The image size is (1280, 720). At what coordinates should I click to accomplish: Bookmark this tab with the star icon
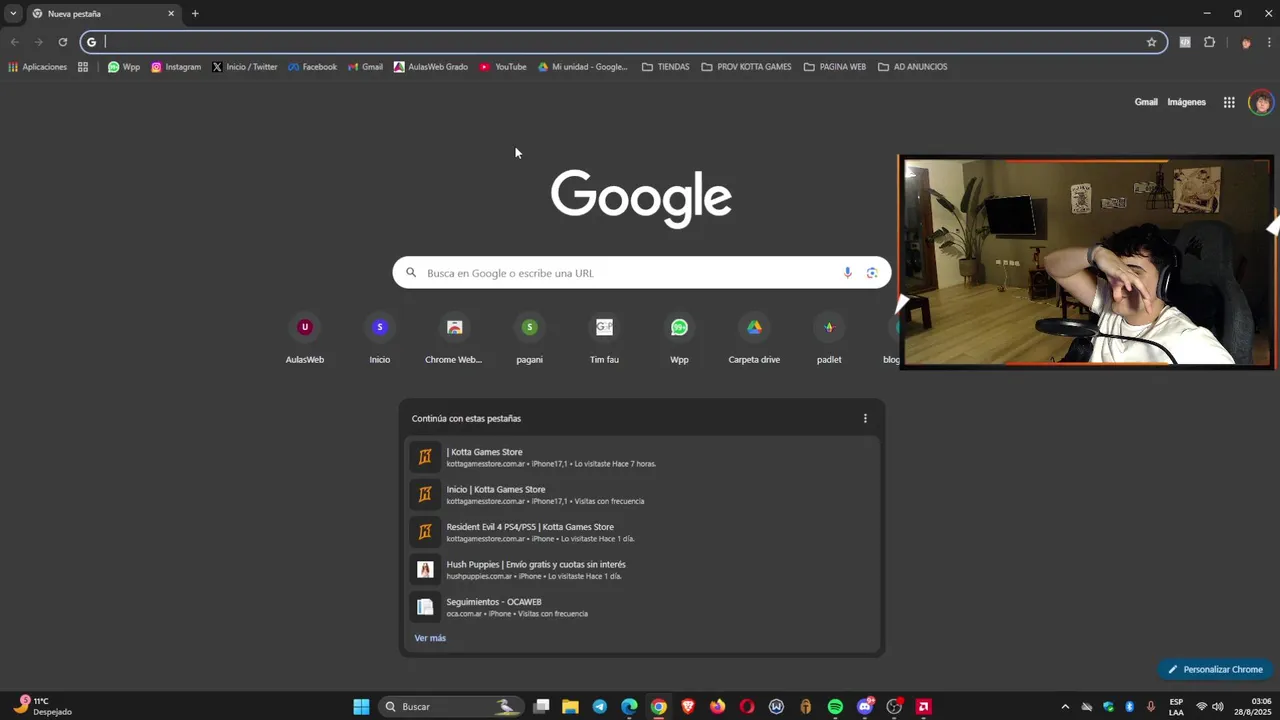1151,42
